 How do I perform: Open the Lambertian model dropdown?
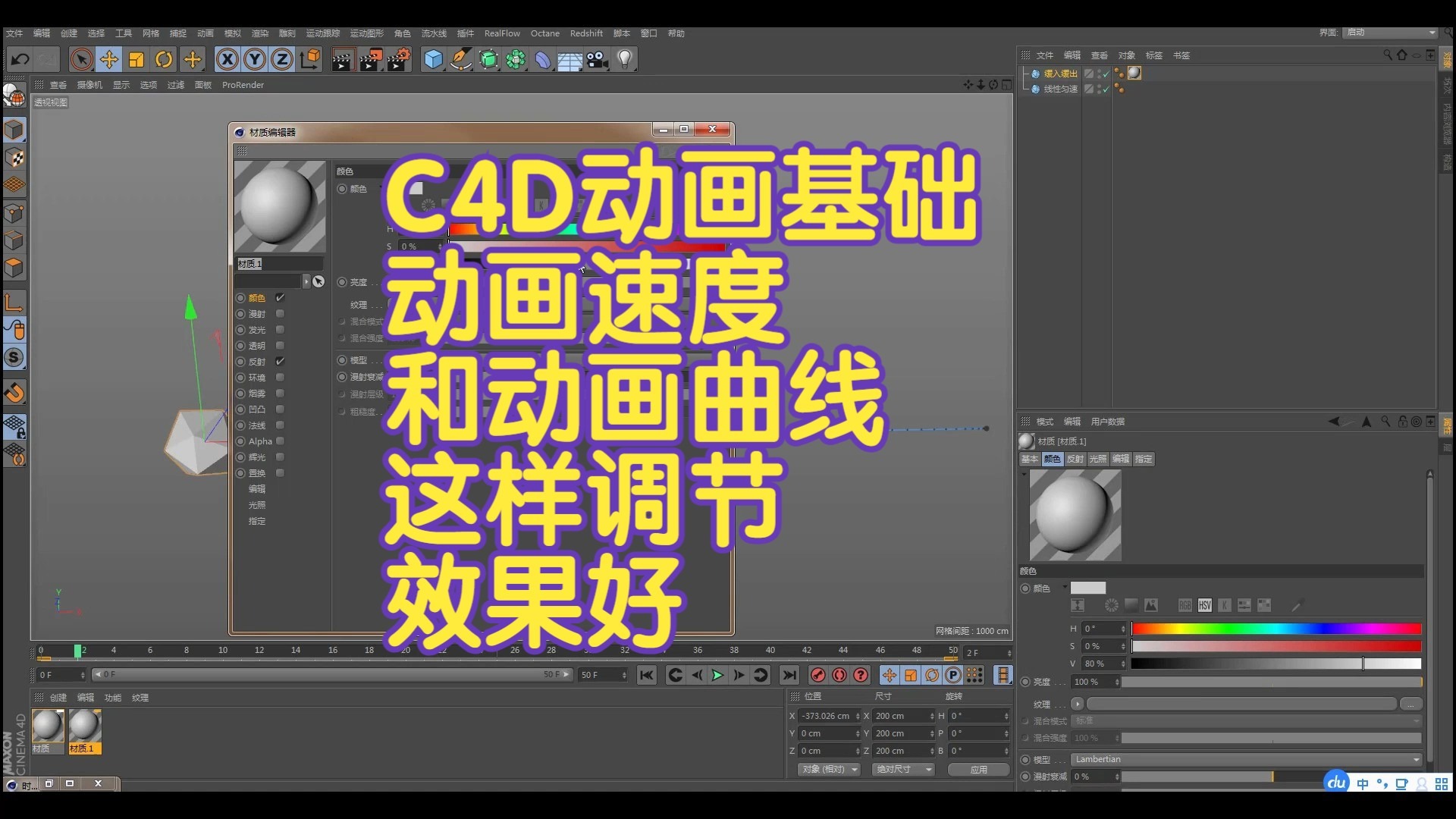[x=1246, y=760]
